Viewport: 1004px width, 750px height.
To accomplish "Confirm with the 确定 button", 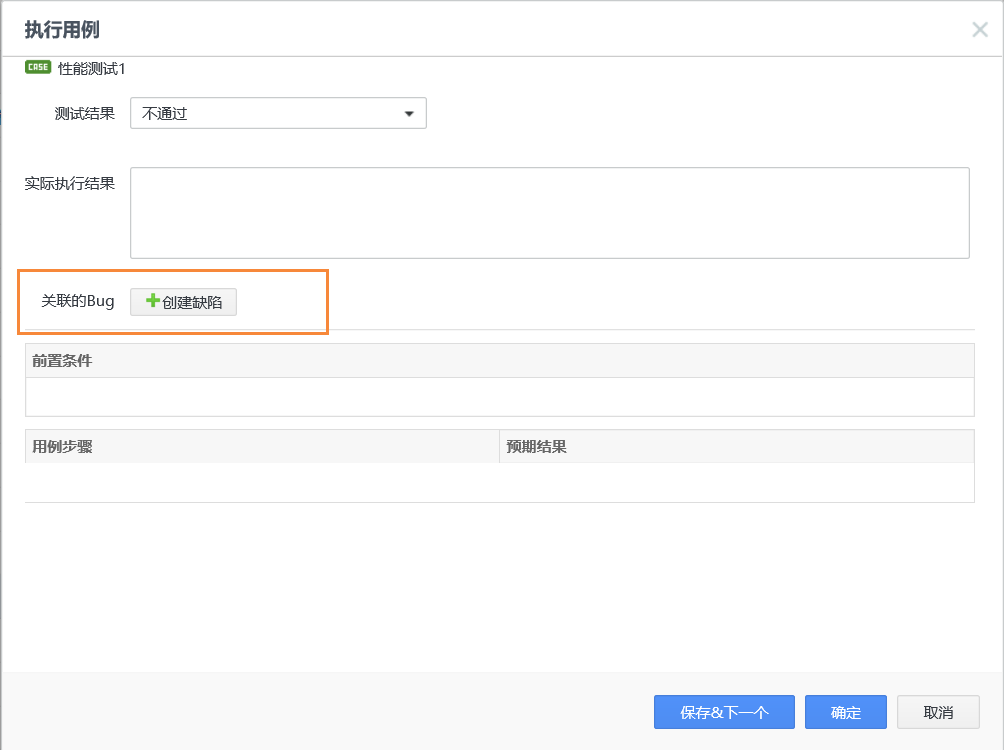I will pos(845,712).
